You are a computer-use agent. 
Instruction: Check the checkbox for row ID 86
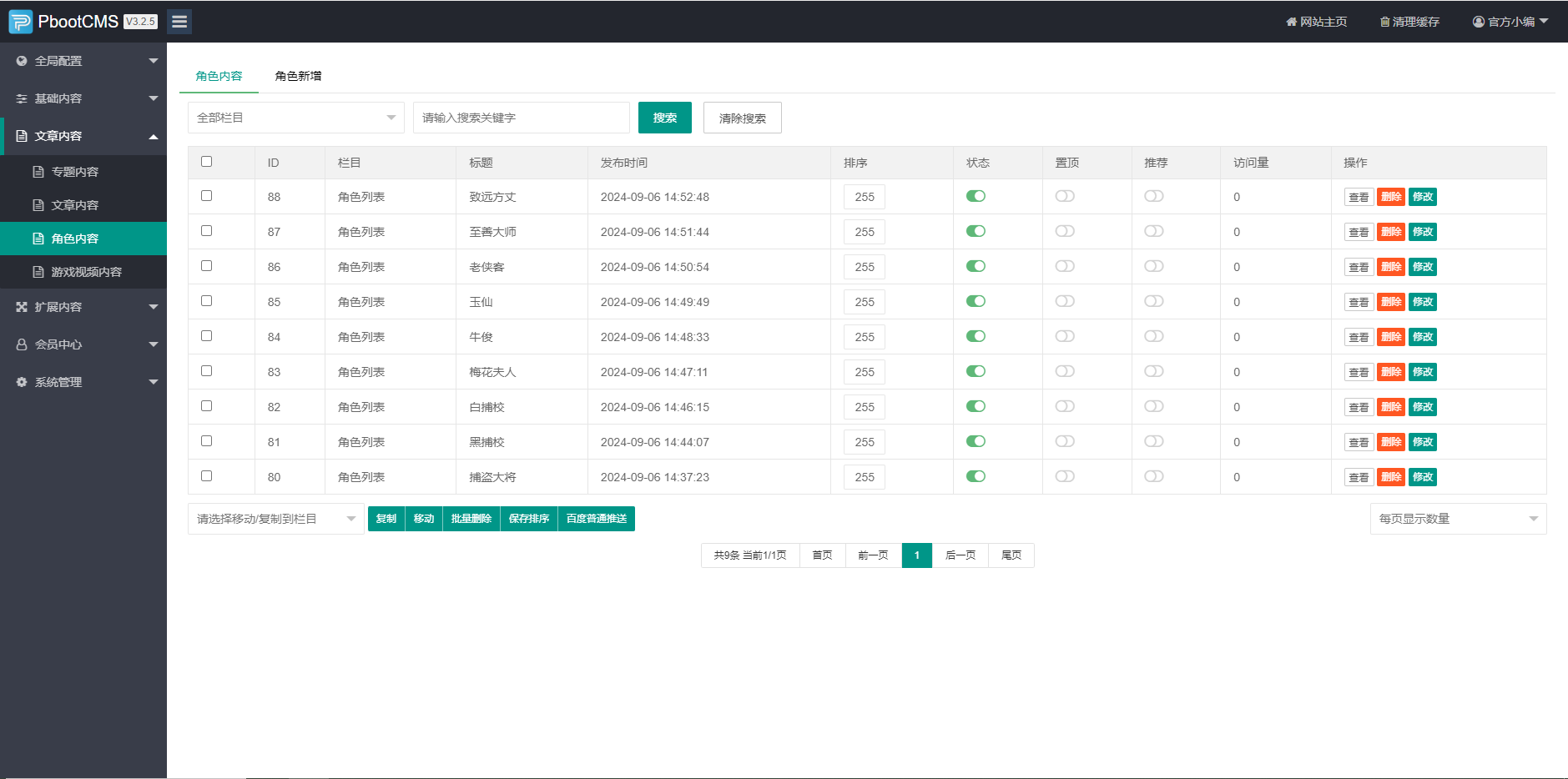pos(207,266)
